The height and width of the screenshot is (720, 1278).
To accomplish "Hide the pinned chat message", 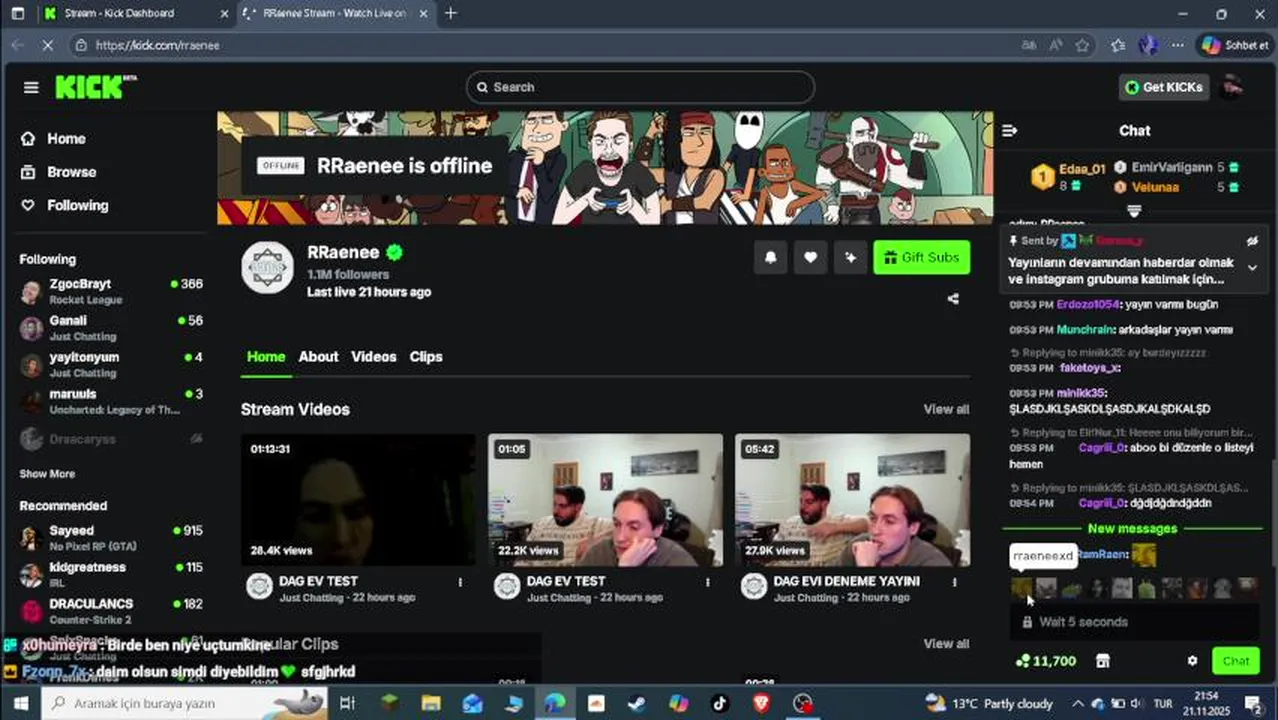I will 1252,241.
